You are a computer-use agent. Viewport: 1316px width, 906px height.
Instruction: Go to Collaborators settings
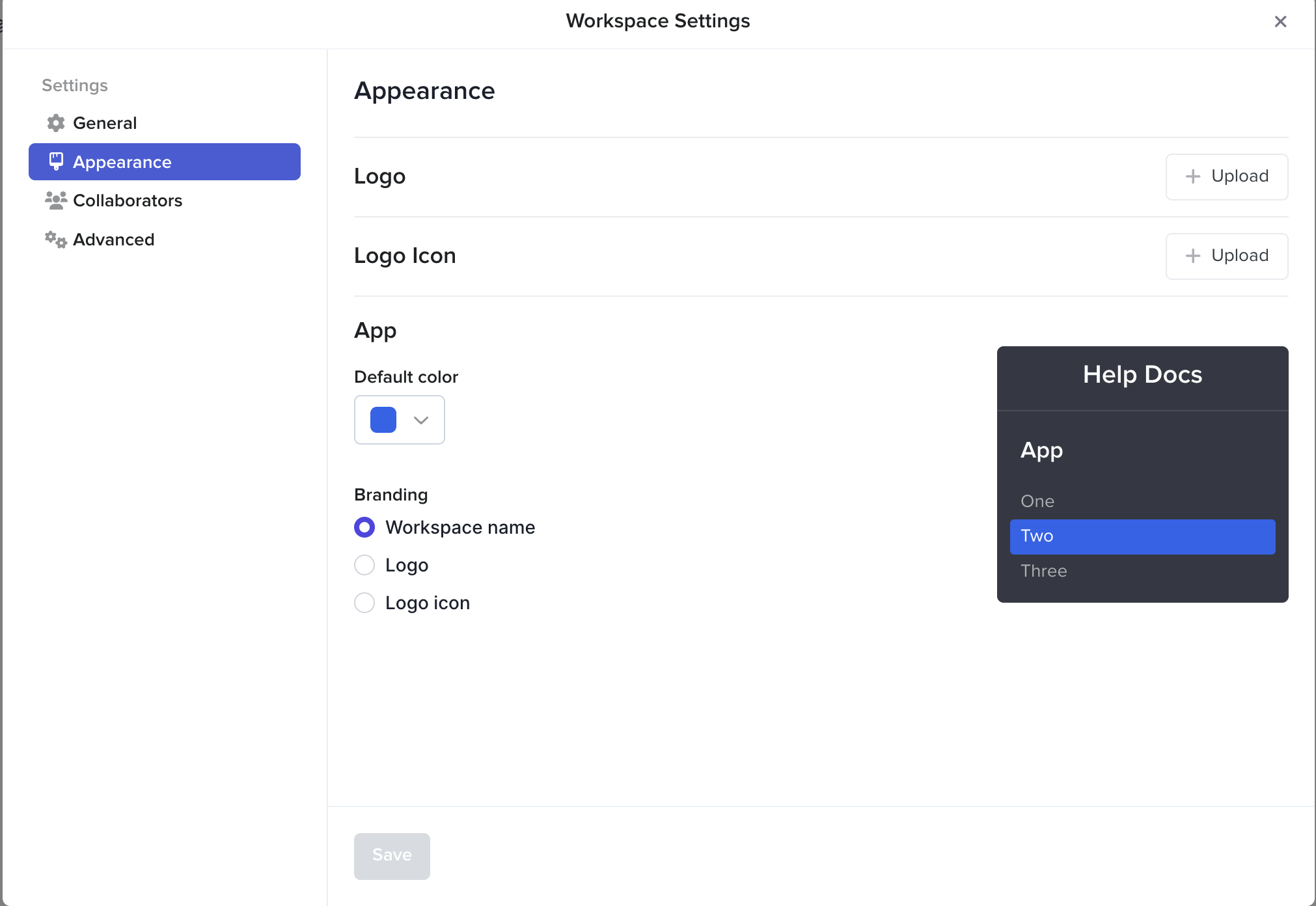(x=128, y=200)
